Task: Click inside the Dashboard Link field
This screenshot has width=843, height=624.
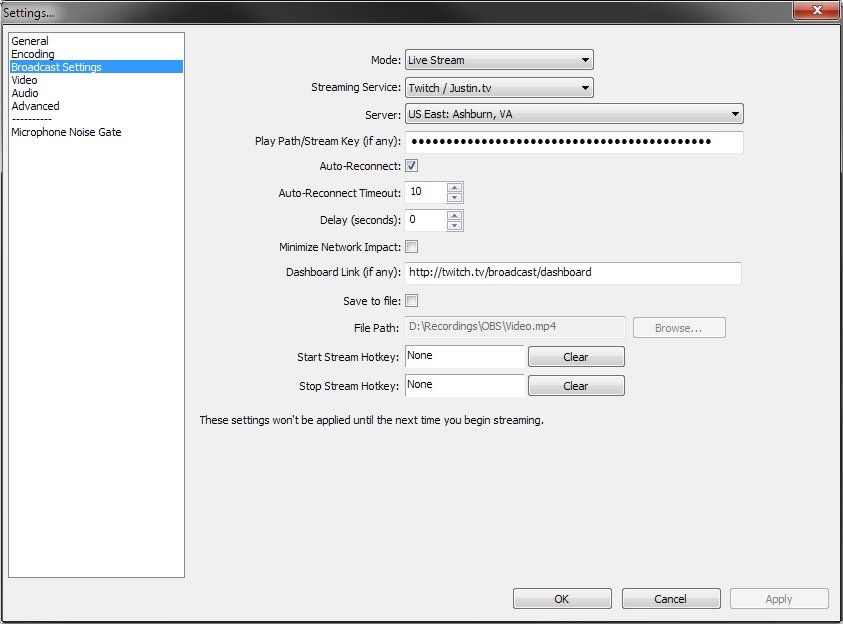Action: (x=570, y=272)
